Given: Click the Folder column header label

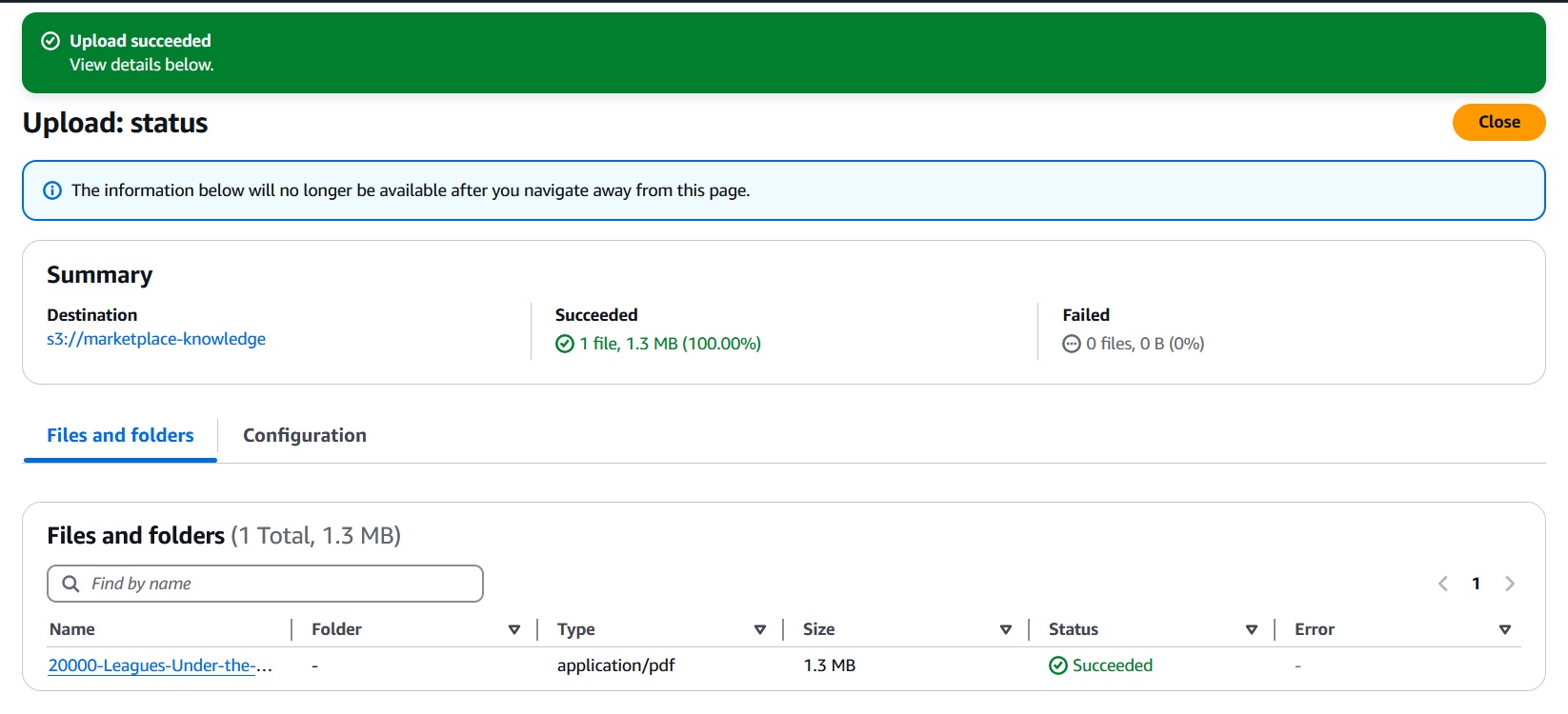Looking at the screenshot, I should [x=336, y=629].
